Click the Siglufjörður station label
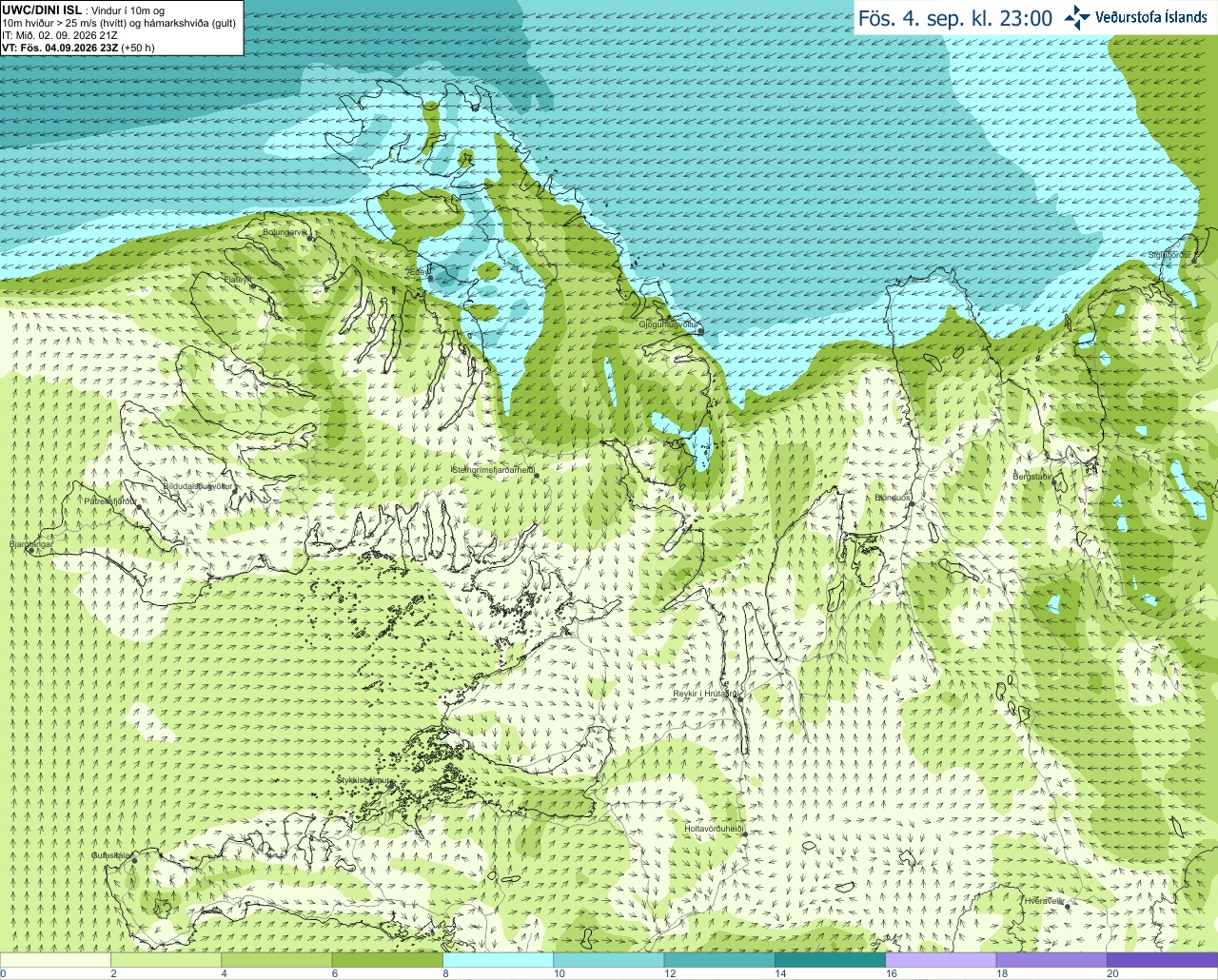Image resolution: width=1218 pixels, height=980 pixels. (x=1169, y=255)
